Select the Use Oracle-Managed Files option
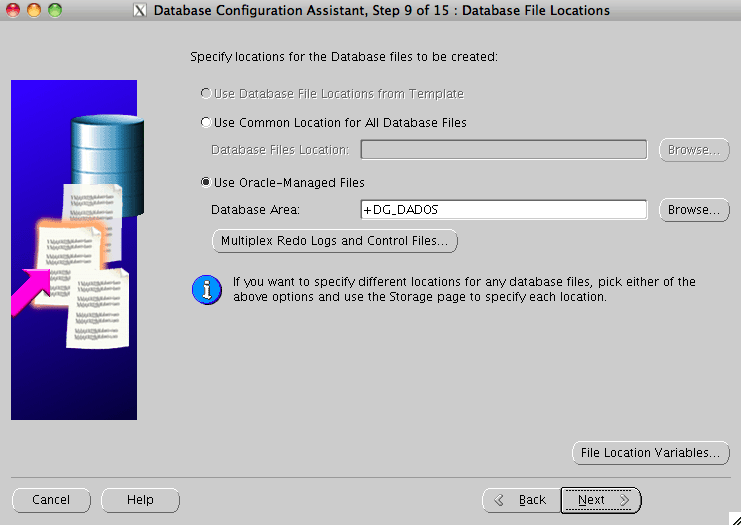741x525 pixels. 206,183
